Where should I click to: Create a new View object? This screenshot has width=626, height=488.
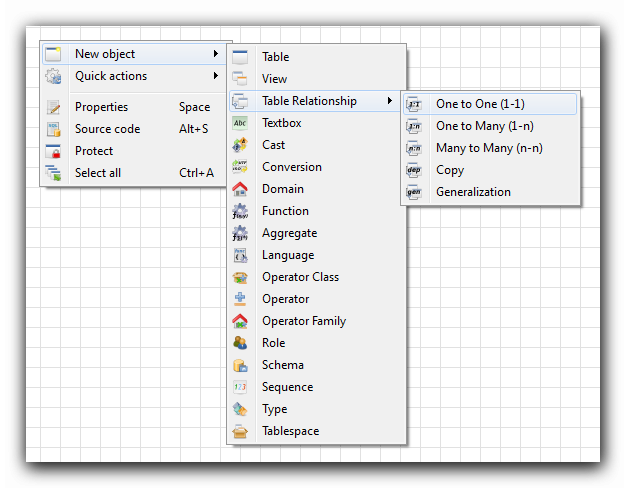pyautogui.click(x=316, y=79)
